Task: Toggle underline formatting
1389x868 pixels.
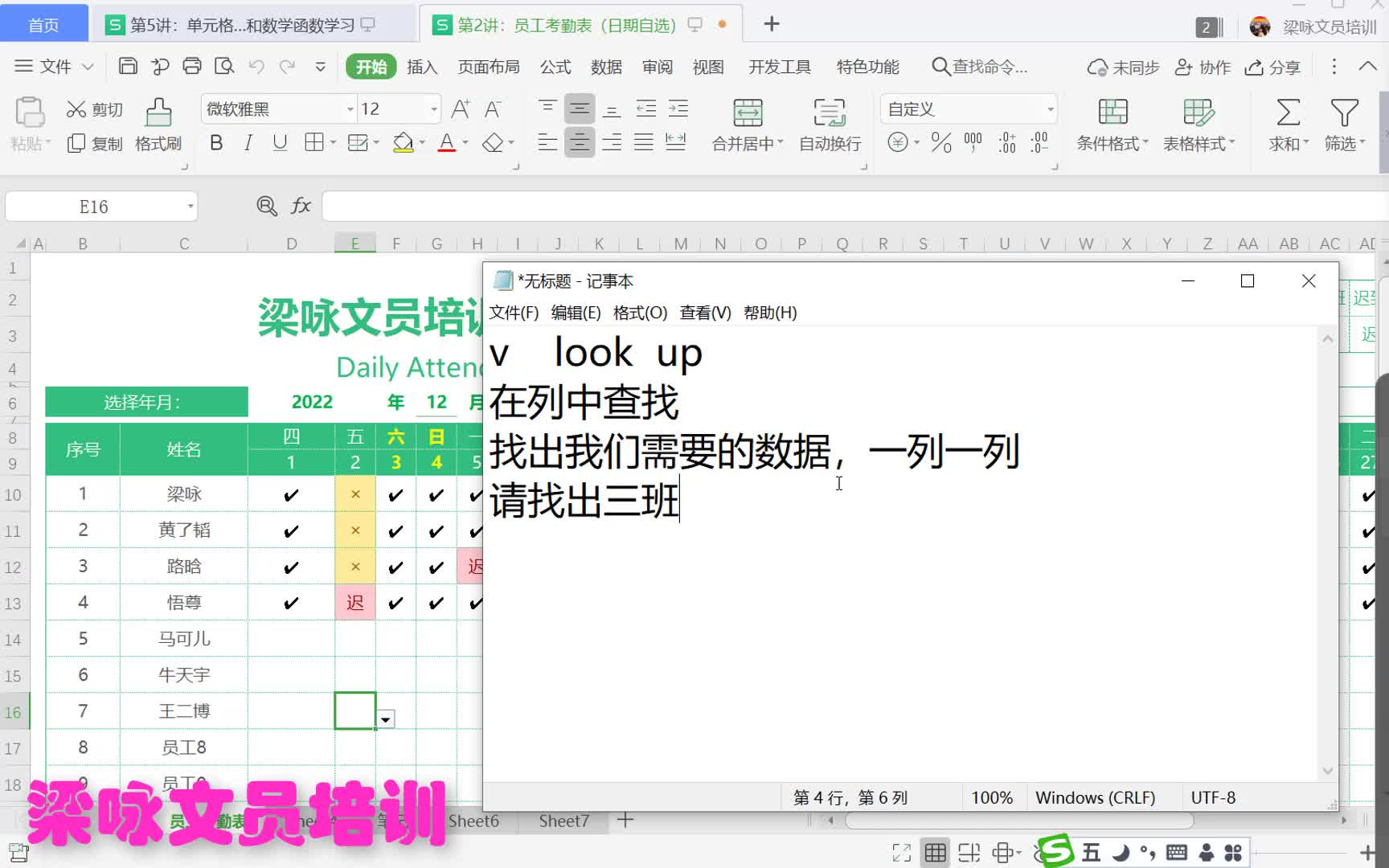Action: click(x=279, y=142)
